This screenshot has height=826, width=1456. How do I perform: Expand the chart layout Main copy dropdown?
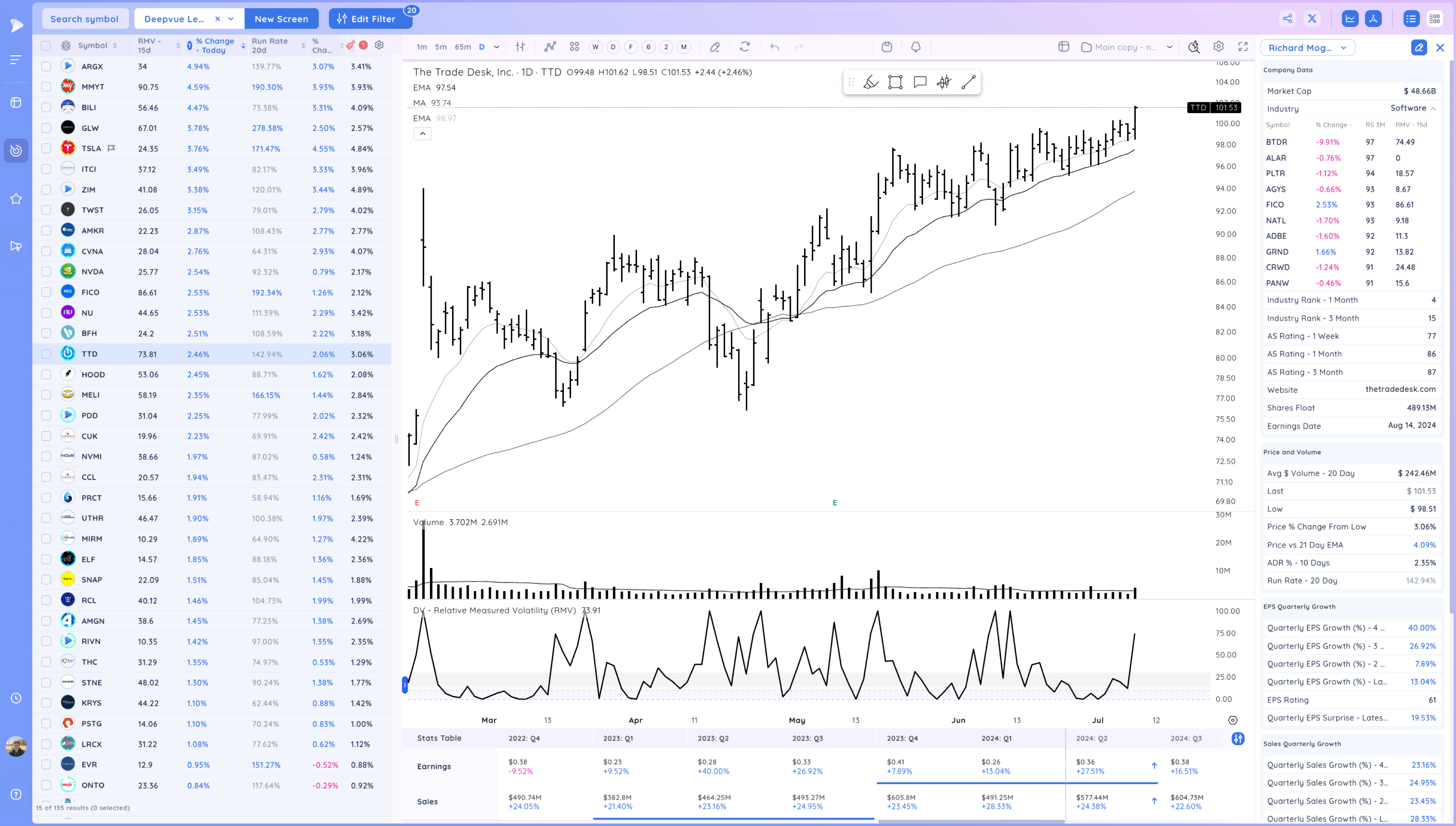click(1170, 47)
